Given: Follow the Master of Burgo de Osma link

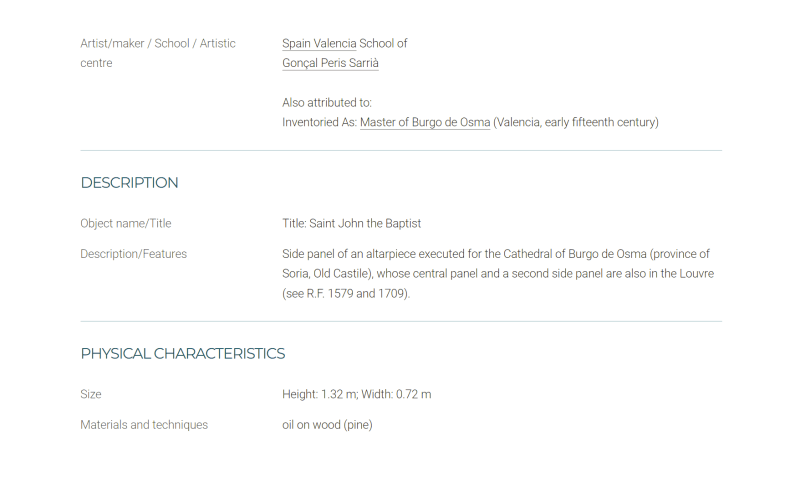Looking at the screenshot, I should point(425,122).
